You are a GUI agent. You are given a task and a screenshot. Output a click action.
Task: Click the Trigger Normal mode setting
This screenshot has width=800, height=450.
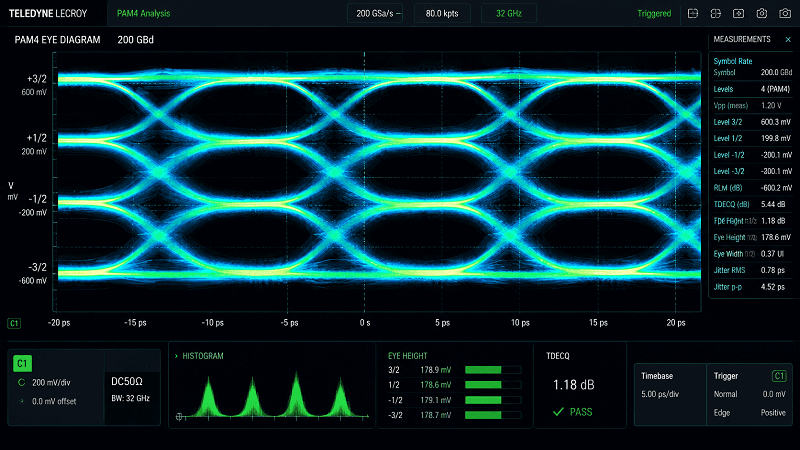point(726,394)
